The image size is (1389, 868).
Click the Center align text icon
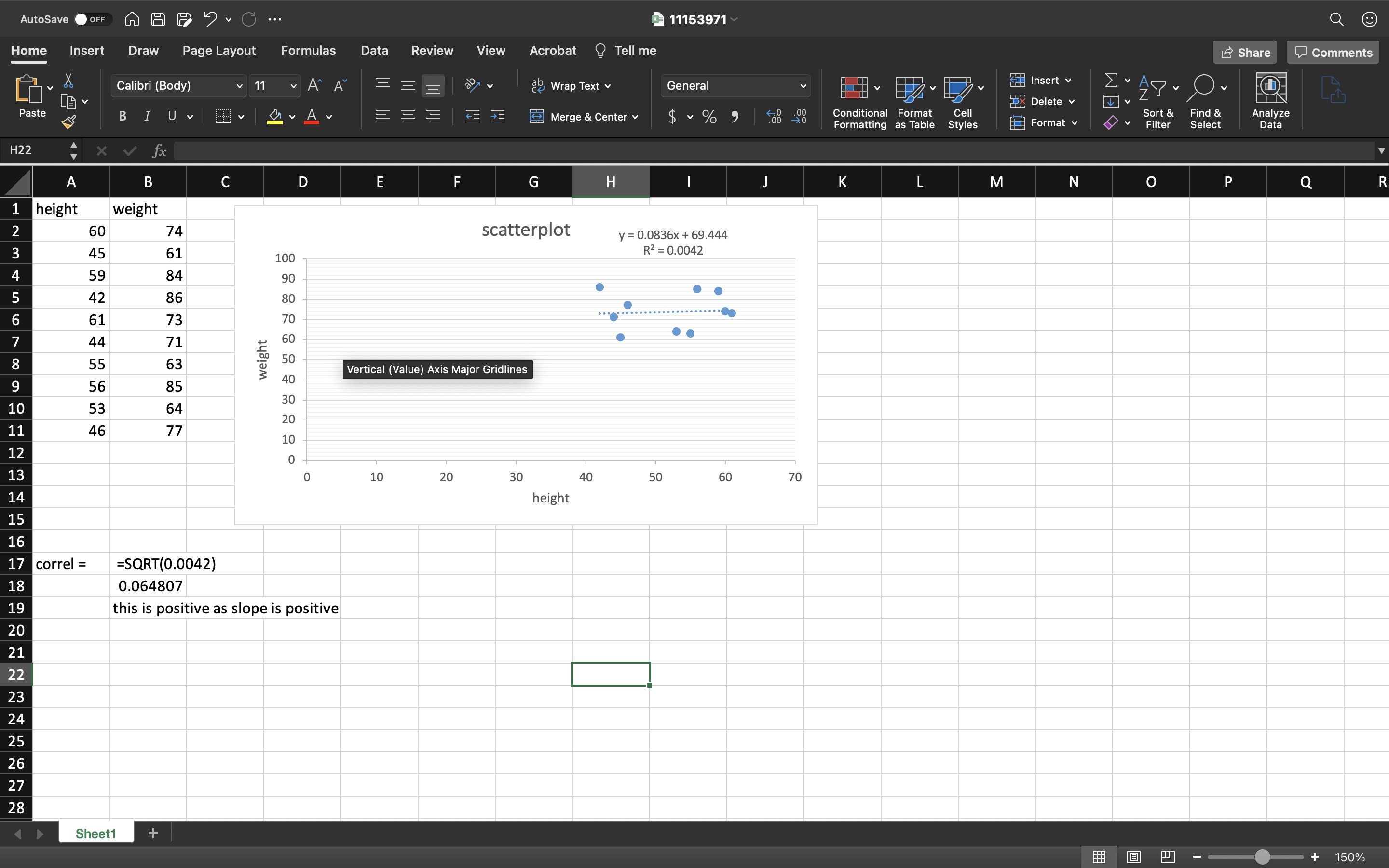[408, 117]
